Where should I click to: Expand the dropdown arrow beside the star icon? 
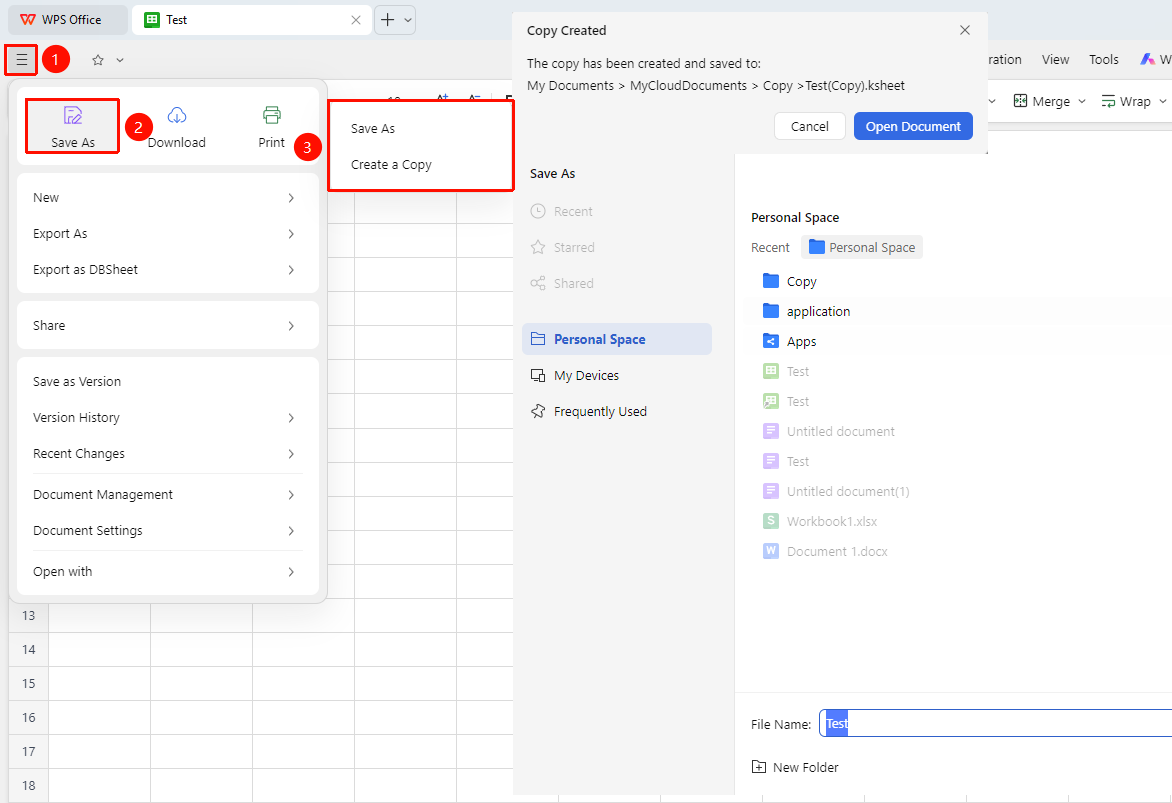click(x=120, y=61)
